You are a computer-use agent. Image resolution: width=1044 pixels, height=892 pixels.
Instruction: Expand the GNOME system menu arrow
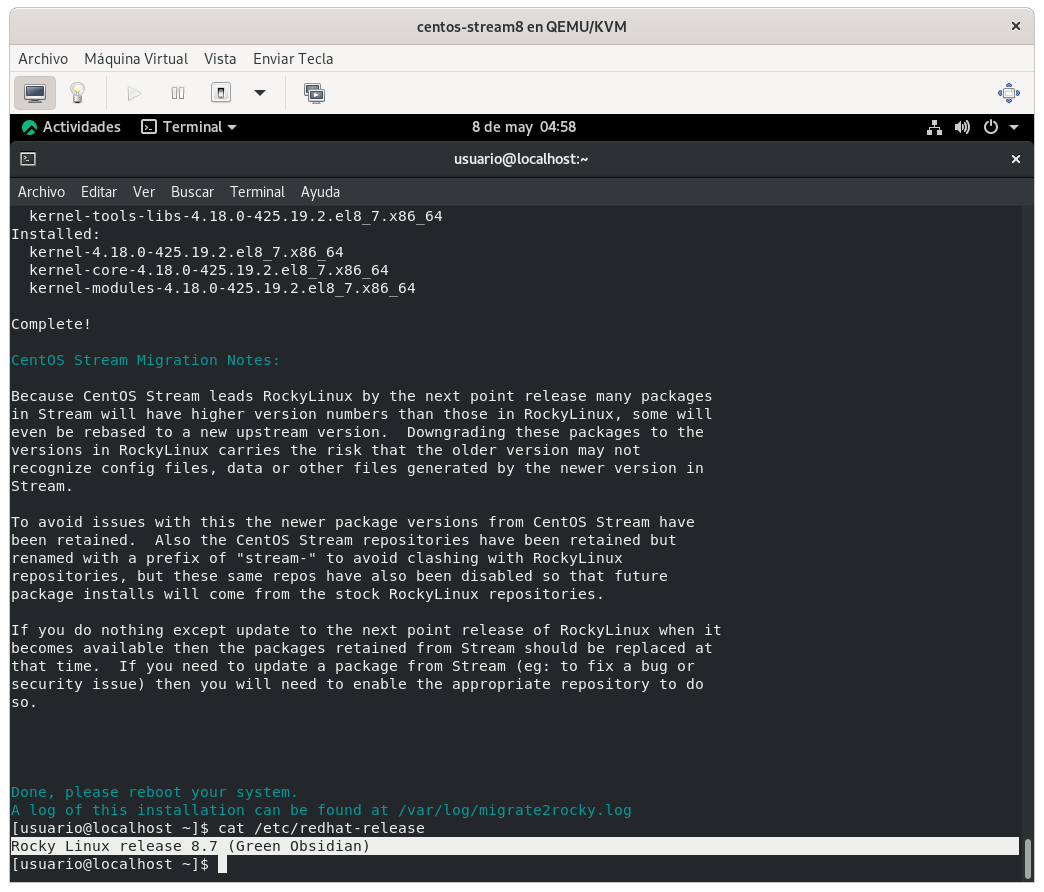coord(1014,127)
